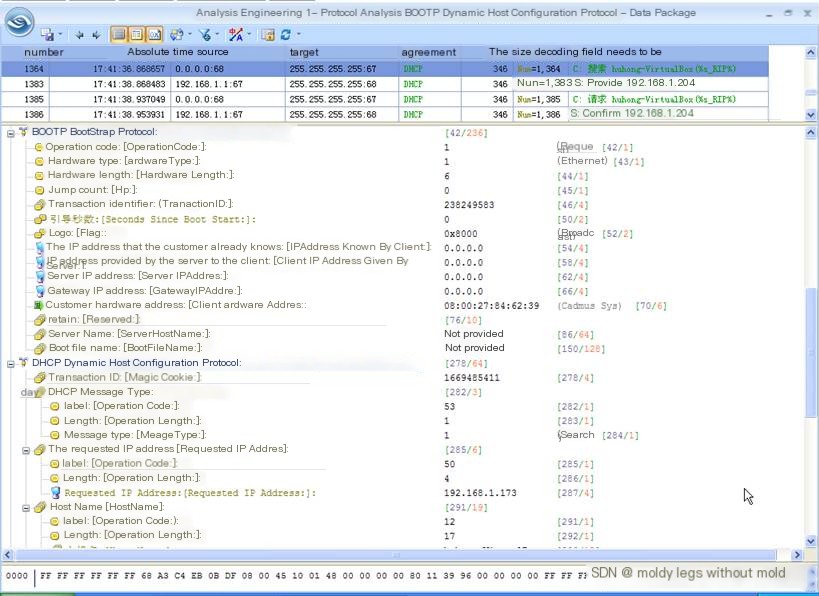The height and width of the screenshot is (596, 819).
Task: Click the packet list scroll up arrow
Action: (x=811, y=52)
